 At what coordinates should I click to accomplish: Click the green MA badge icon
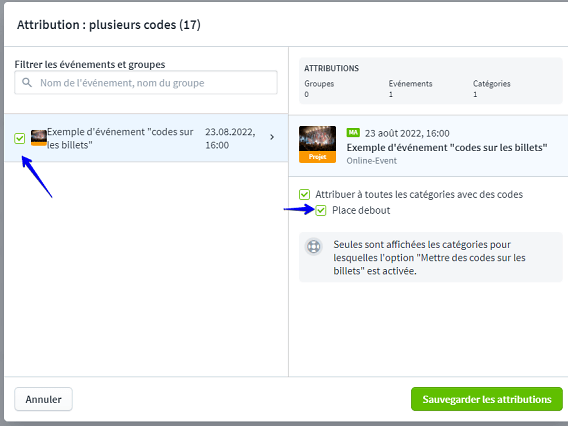point(353,133)
